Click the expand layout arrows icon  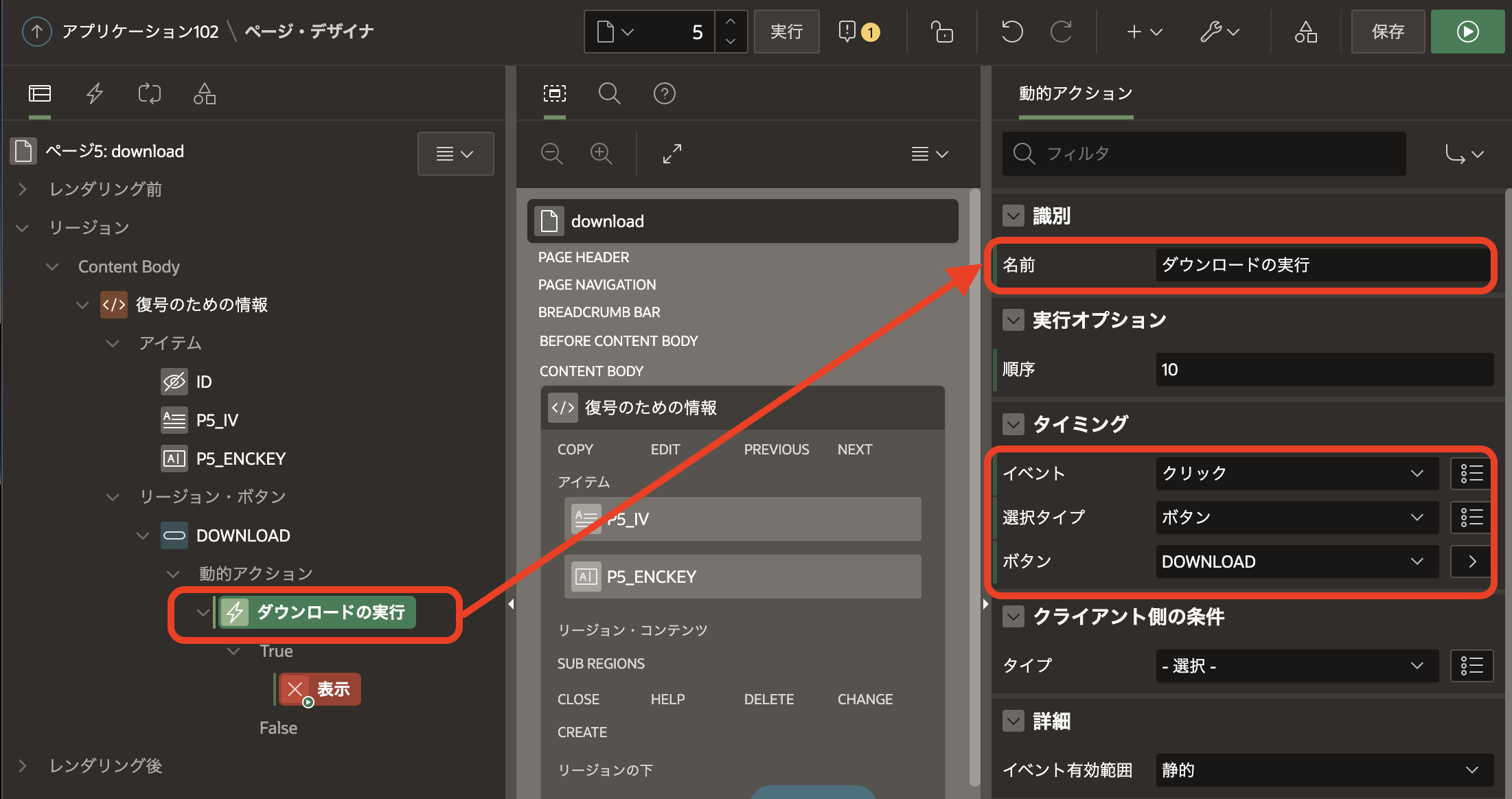pos(672,154)
